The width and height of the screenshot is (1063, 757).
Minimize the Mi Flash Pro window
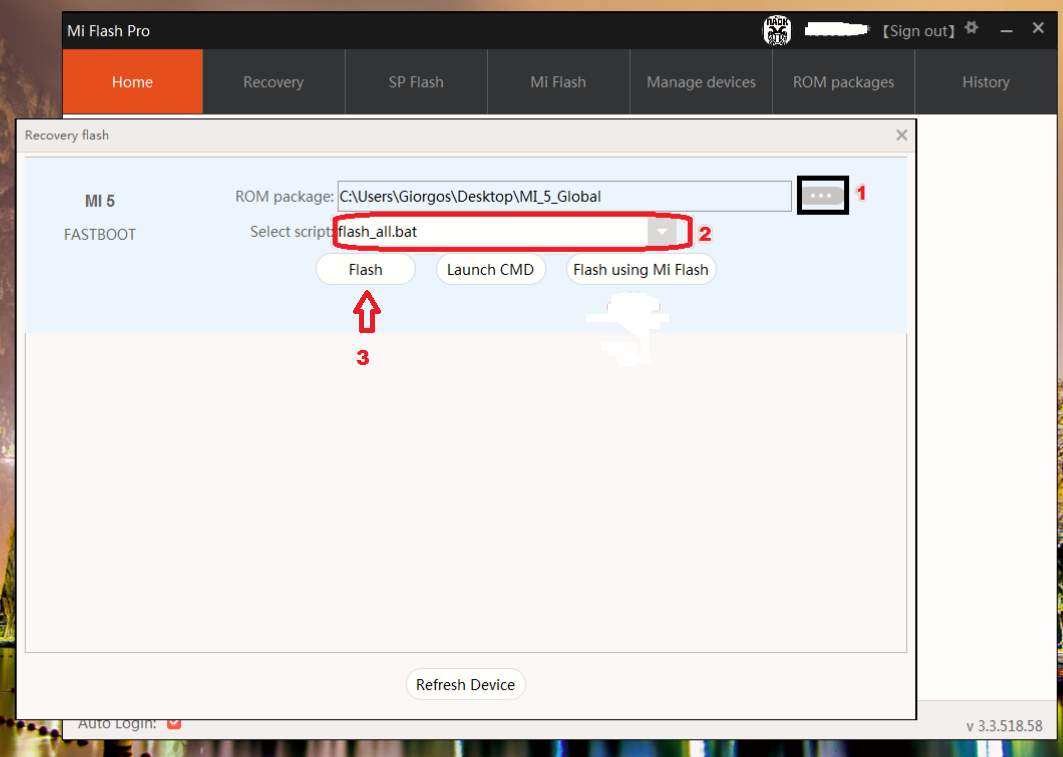pyautogui.click(x=1006, y=30)
